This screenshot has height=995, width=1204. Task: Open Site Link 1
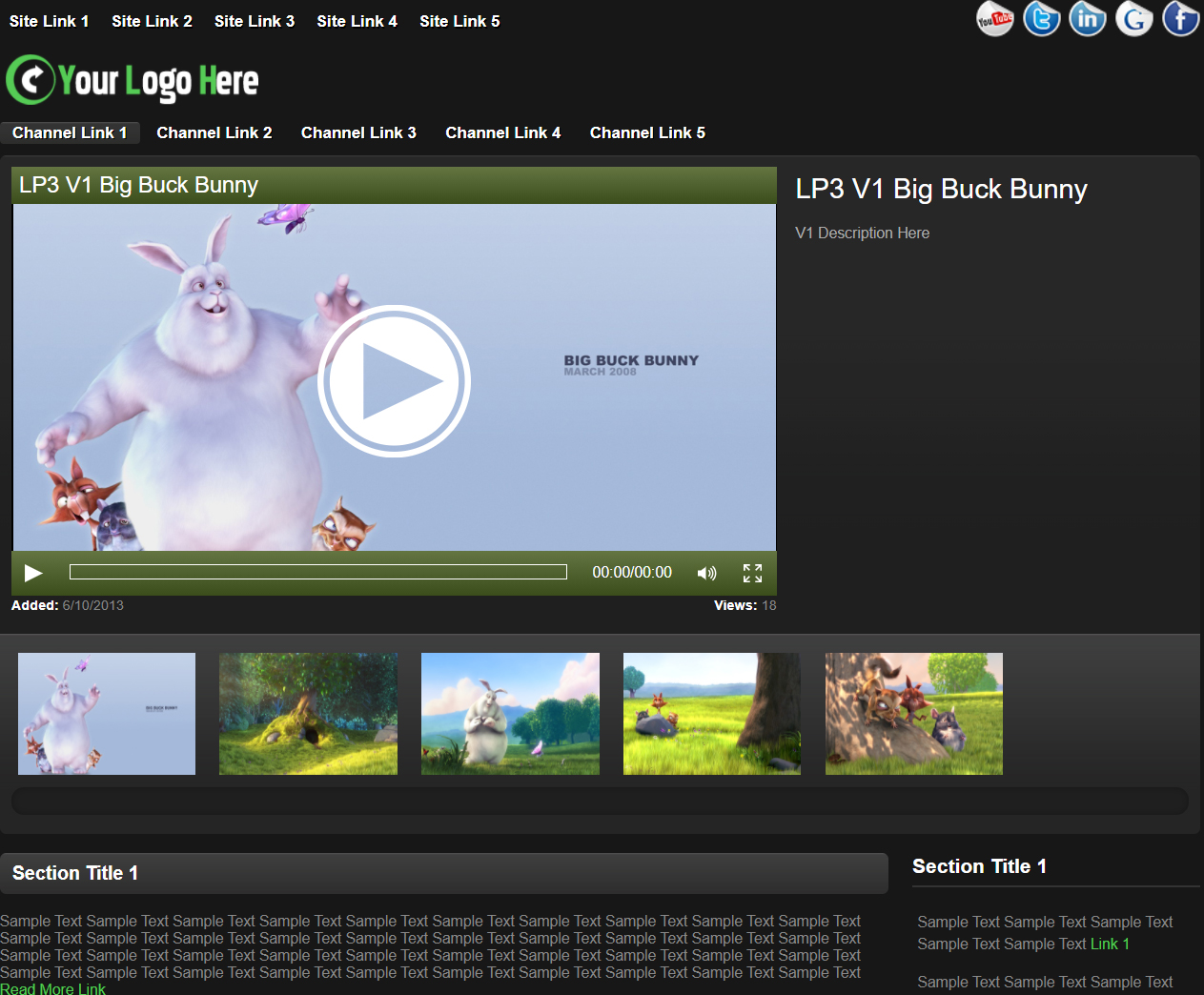(x=49, y=21)
